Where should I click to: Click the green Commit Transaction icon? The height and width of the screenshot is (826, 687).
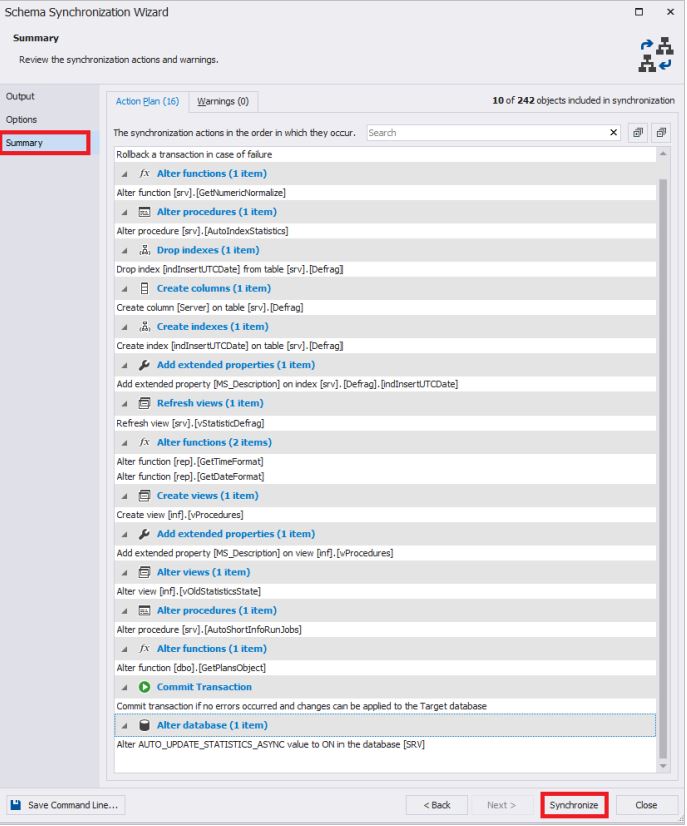pyautogui.click(x=144, y=687)
